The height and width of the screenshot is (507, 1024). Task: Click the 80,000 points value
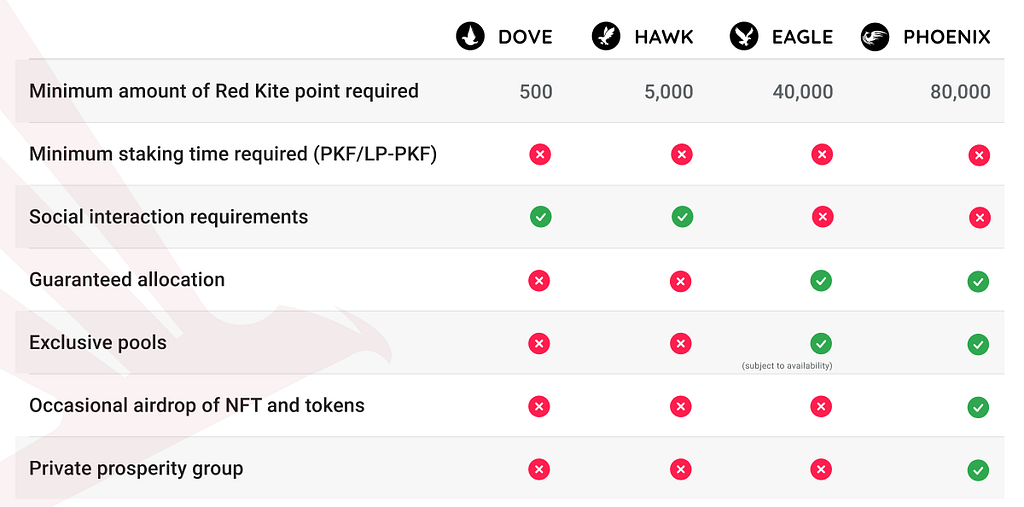point(961,92)
